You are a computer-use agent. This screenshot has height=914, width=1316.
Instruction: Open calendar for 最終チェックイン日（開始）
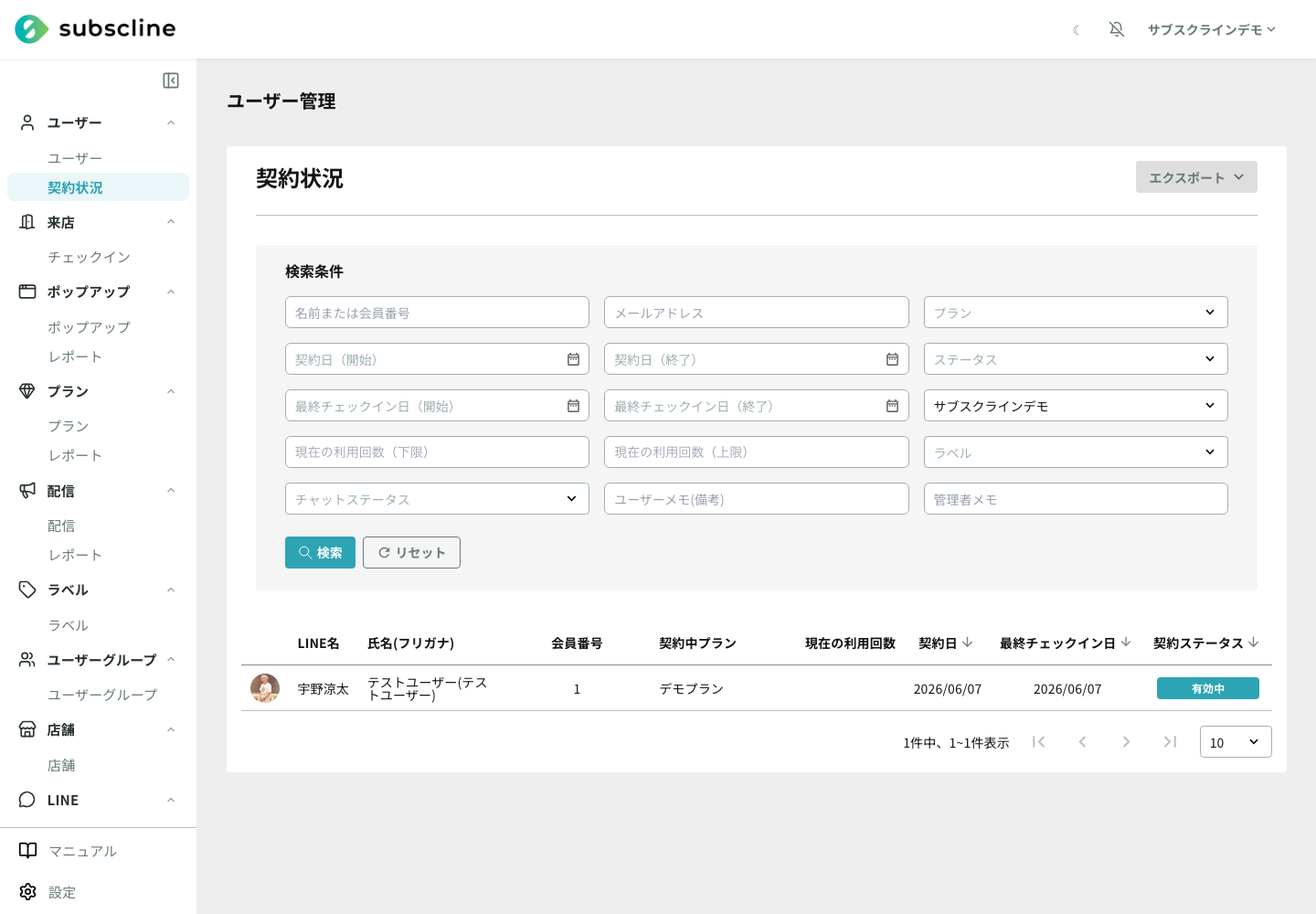pyautogui.click(x=573, y=406)
